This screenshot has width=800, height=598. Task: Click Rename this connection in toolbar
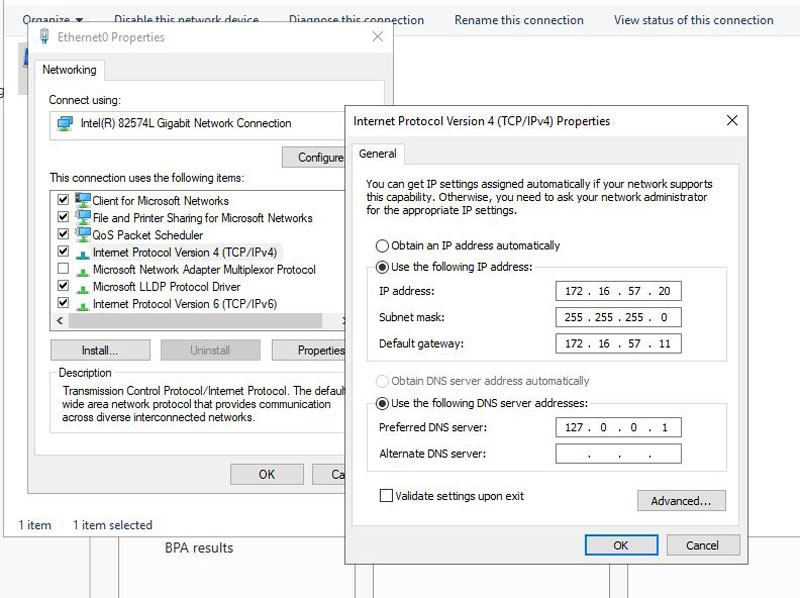click(519, 20)
